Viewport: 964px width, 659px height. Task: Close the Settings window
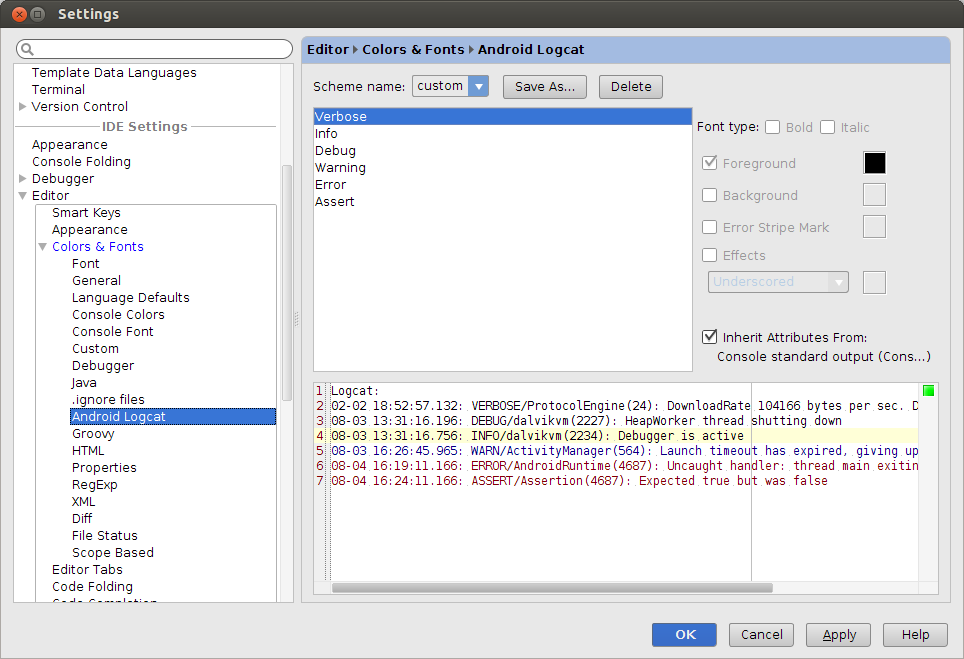tap(19, 14)
